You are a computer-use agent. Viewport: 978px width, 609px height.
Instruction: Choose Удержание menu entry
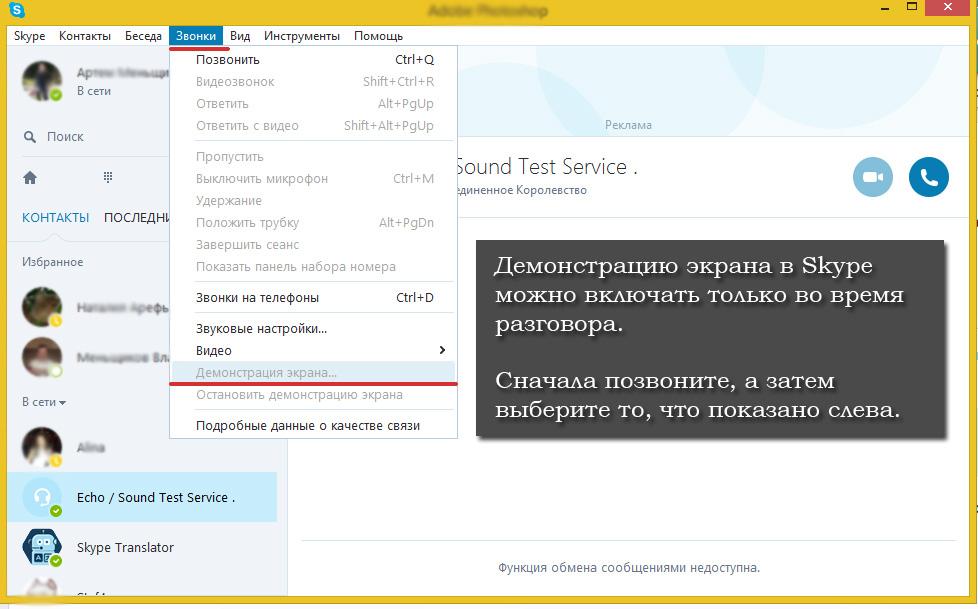[314, 201]
